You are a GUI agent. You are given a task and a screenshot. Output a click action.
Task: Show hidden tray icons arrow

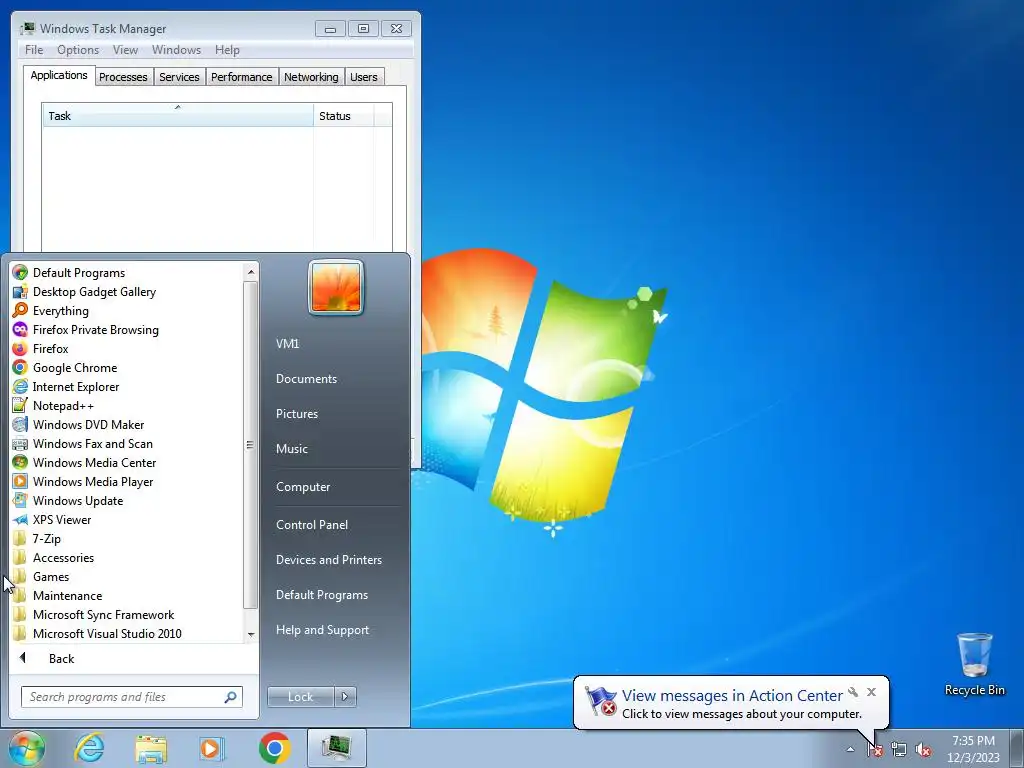click(850, 750)
